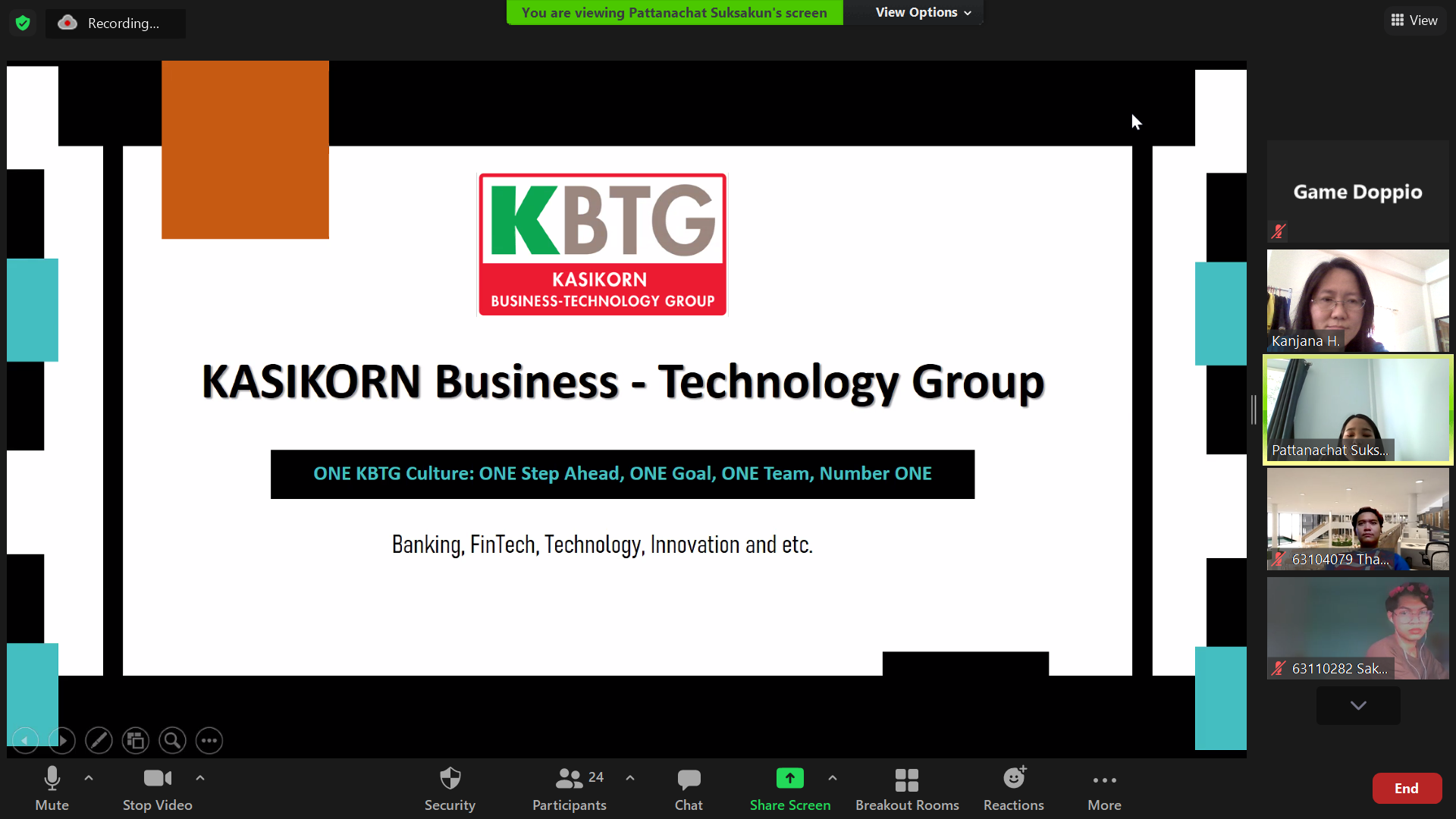Select Pattanachat Suks... video thumbnail
Viewport: 1456px width, 819px height.
coord(1357,410)
